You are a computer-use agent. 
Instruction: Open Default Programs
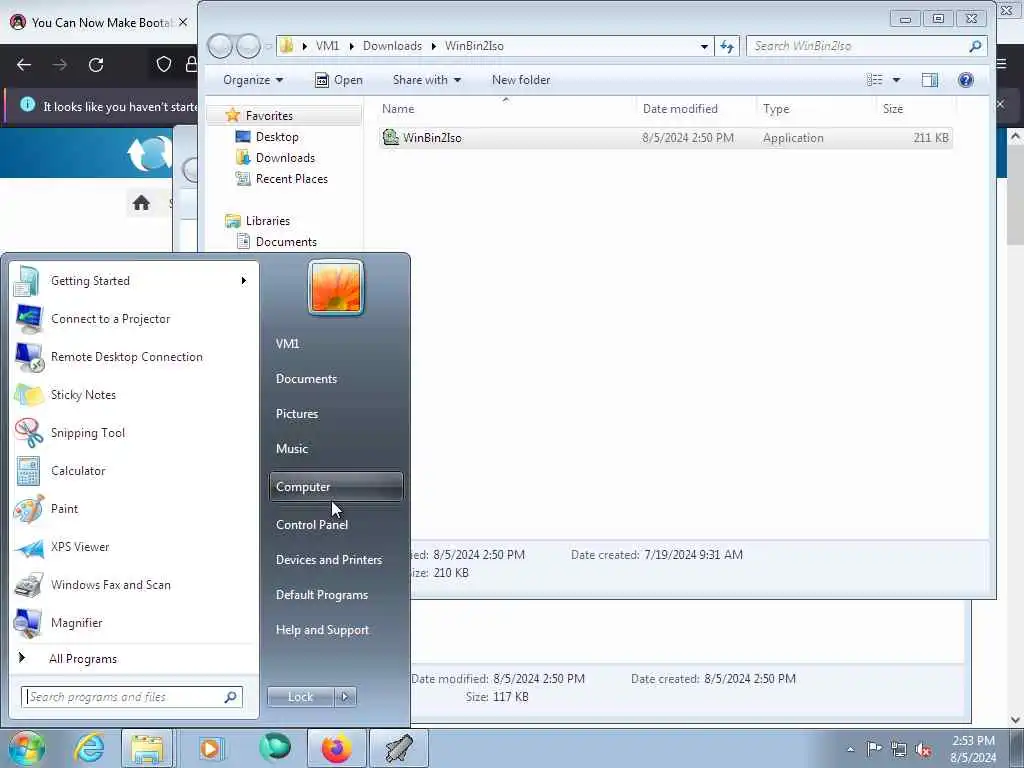tap(321, 595)
